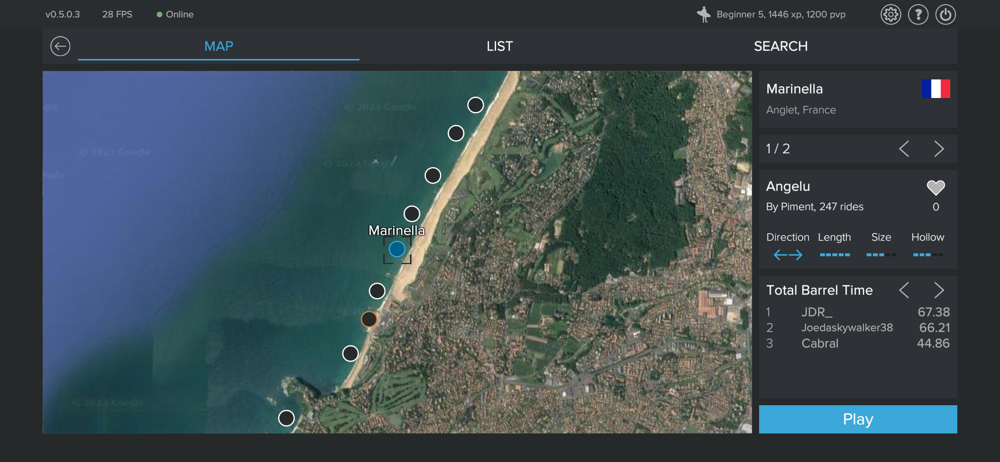Click the Anglet, France location text
This screenshot has height=462, width=1000.
[x=801, y=110]
